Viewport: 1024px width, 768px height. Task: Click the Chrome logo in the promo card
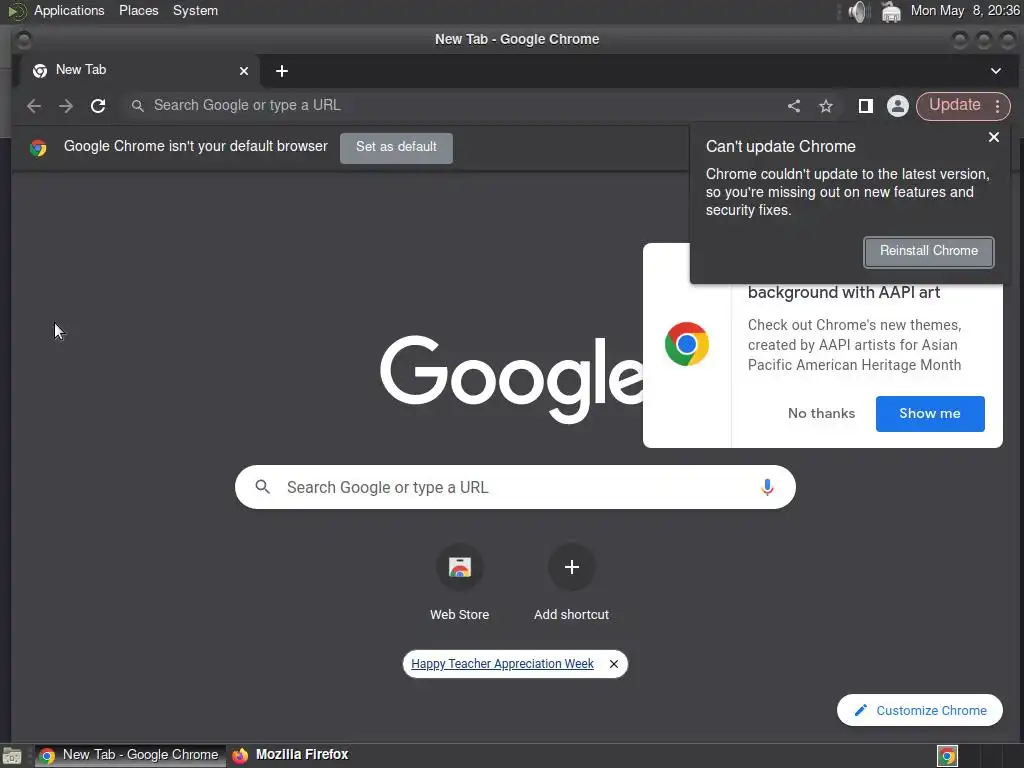(x=687, y=344)
